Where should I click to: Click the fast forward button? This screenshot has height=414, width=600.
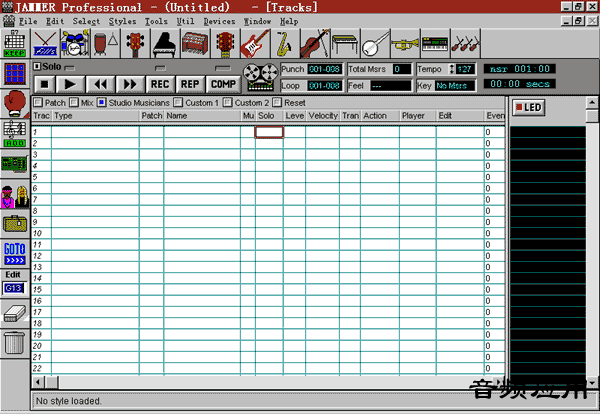130,84
